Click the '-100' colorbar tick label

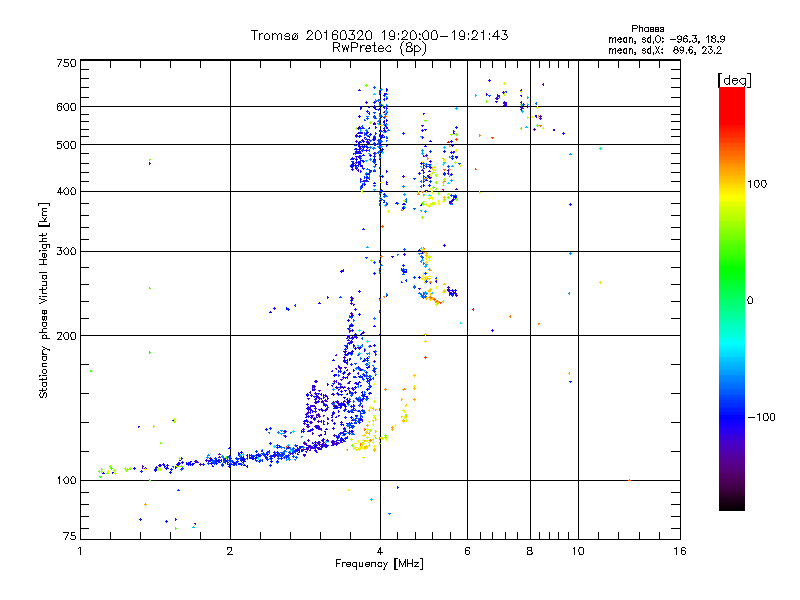761,417
